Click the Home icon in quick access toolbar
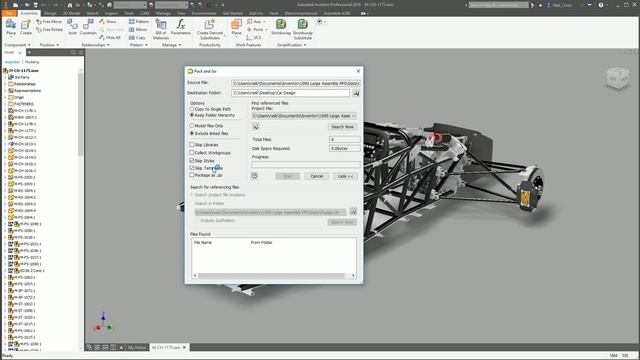Viewport: 640px width, 360px height. 70,5
